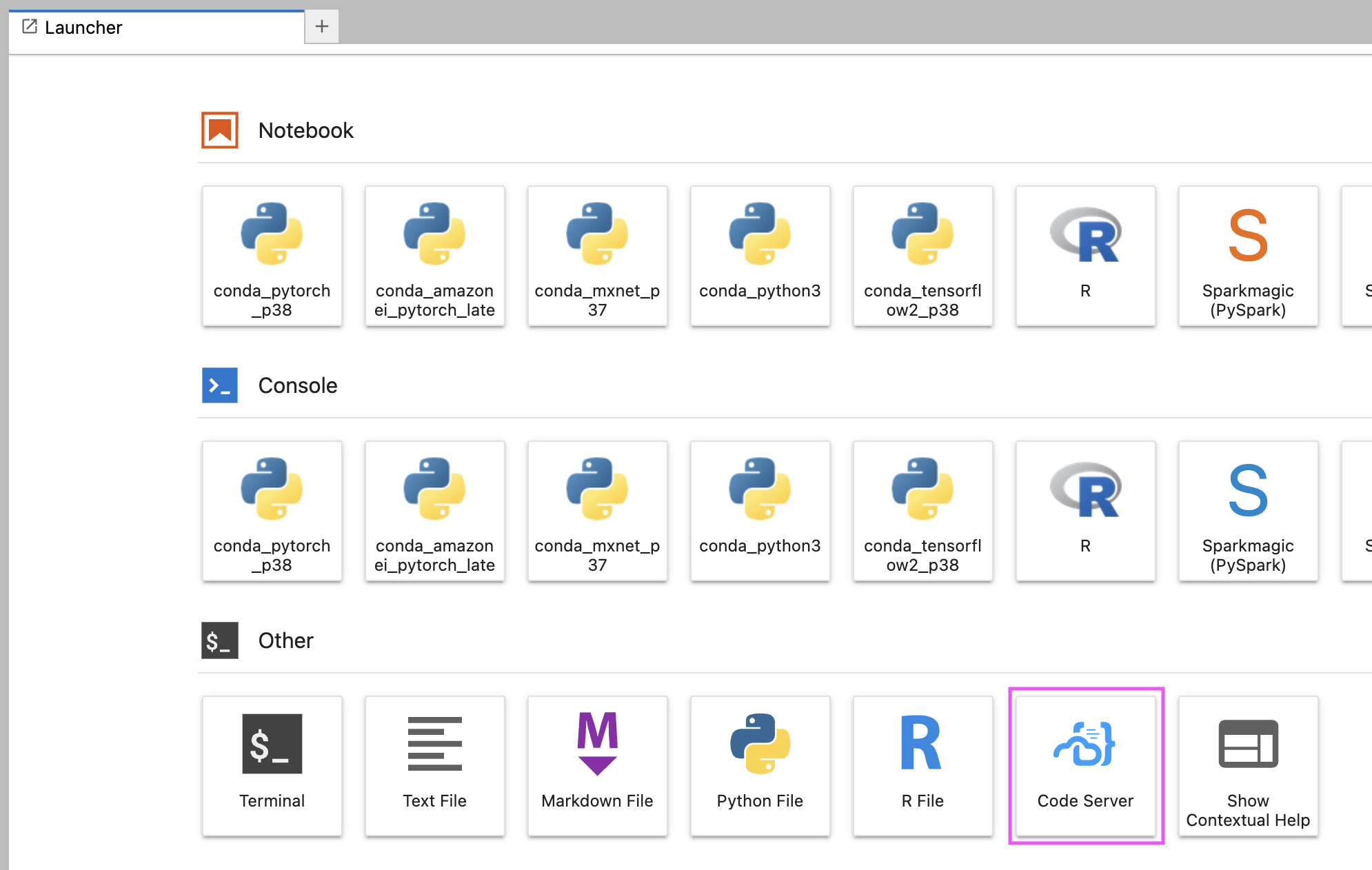
Task: Create a new R File
Action: tap(922, 765)
